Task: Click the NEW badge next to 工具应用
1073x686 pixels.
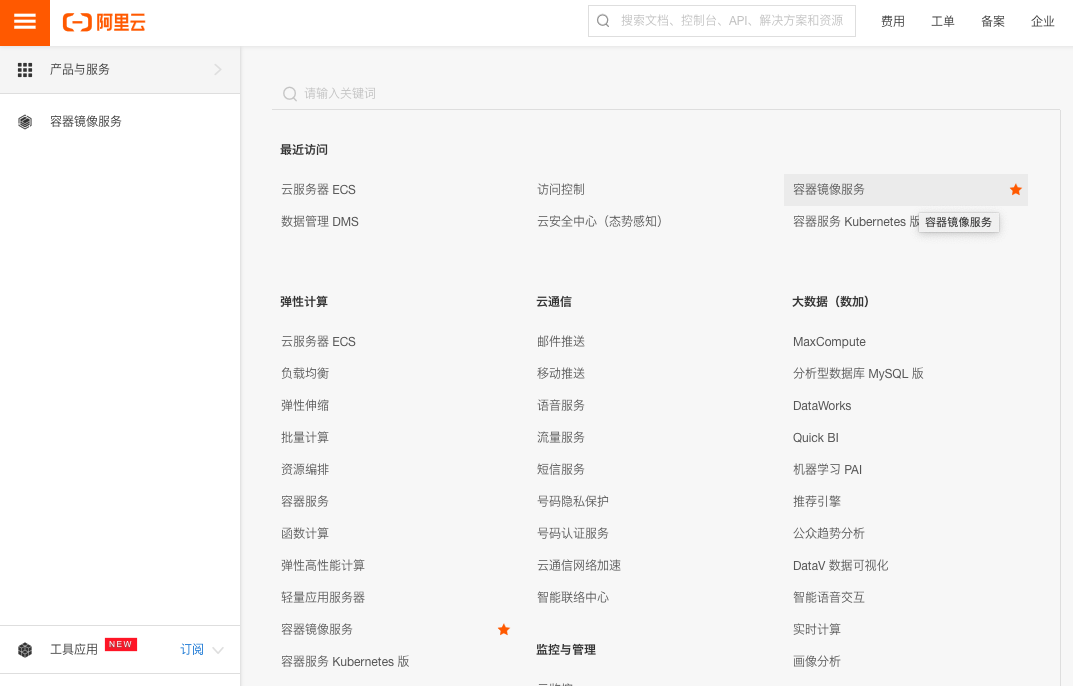Action: tap(120, 643)
